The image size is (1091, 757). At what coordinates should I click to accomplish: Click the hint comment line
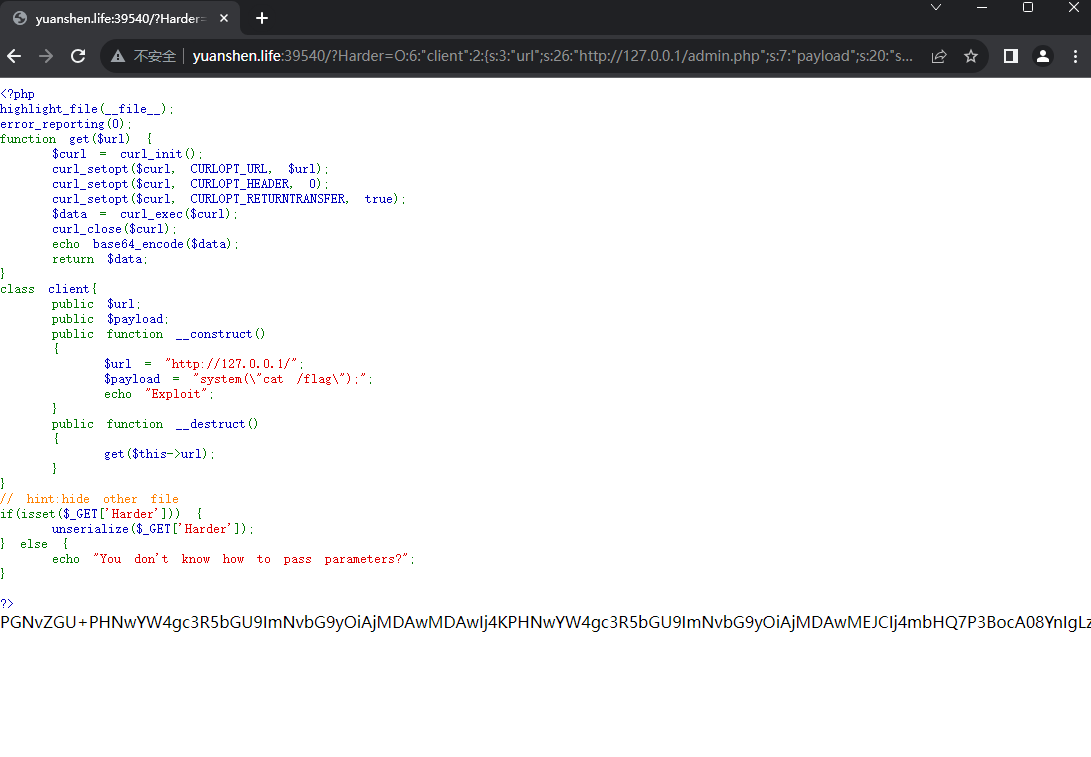[90, 499]
